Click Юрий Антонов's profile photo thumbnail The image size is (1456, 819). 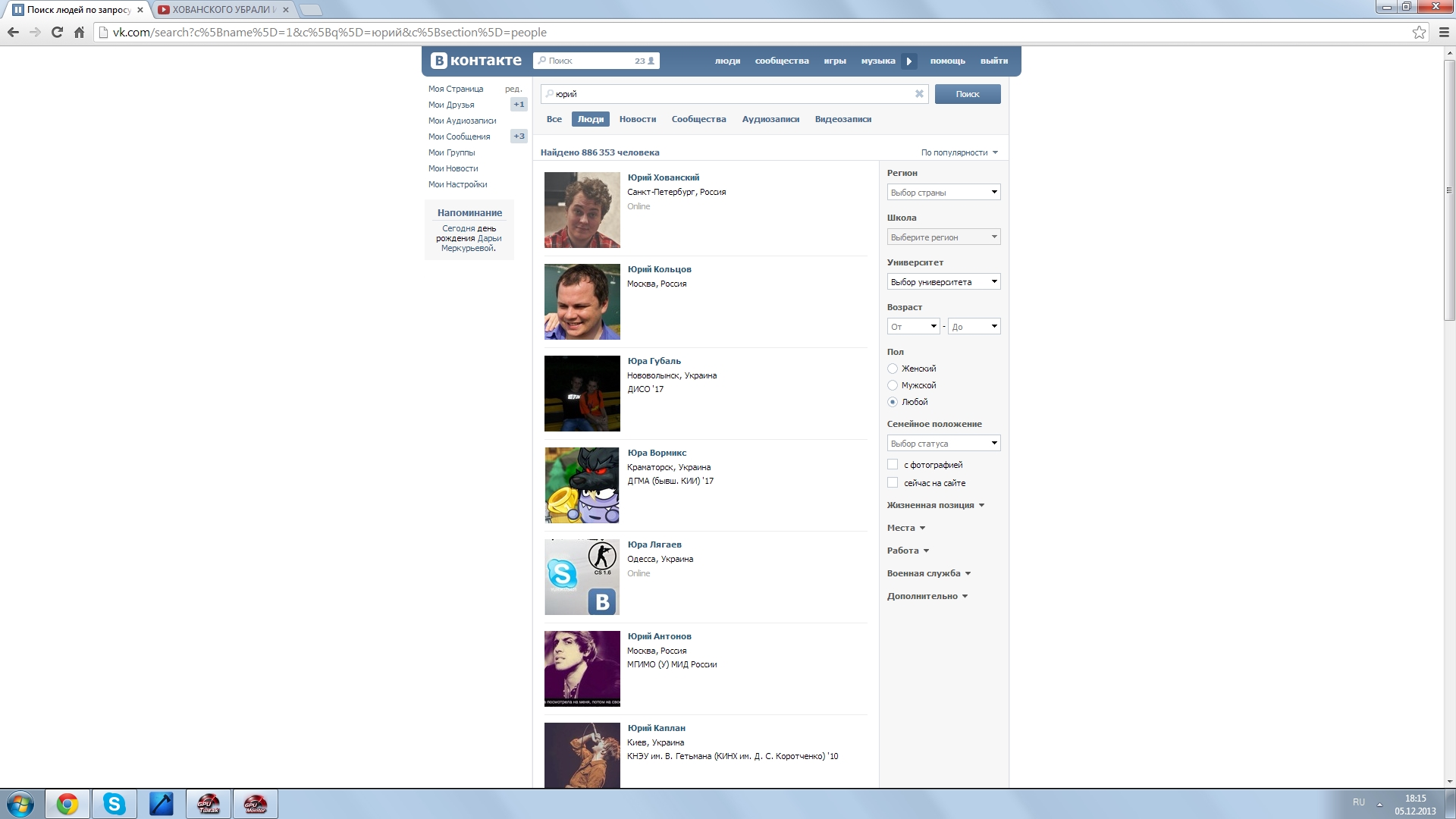coord(582,669)
